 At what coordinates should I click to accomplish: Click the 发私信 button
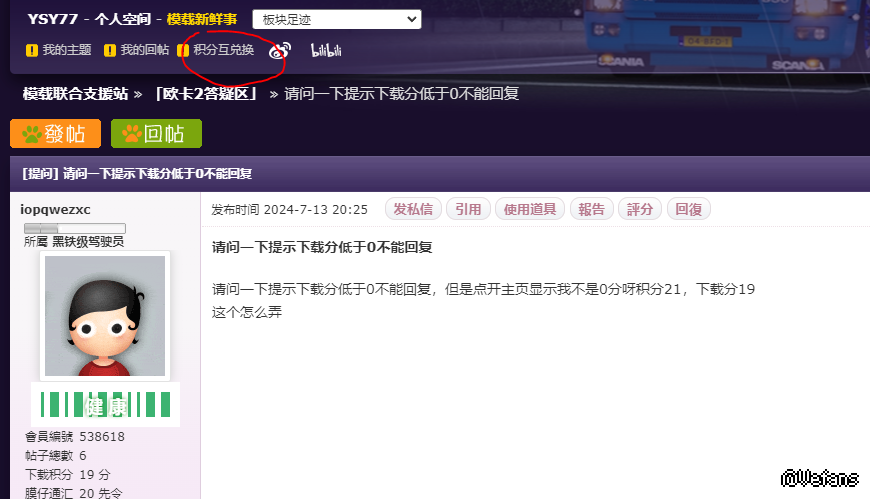[x=413, y=209]
